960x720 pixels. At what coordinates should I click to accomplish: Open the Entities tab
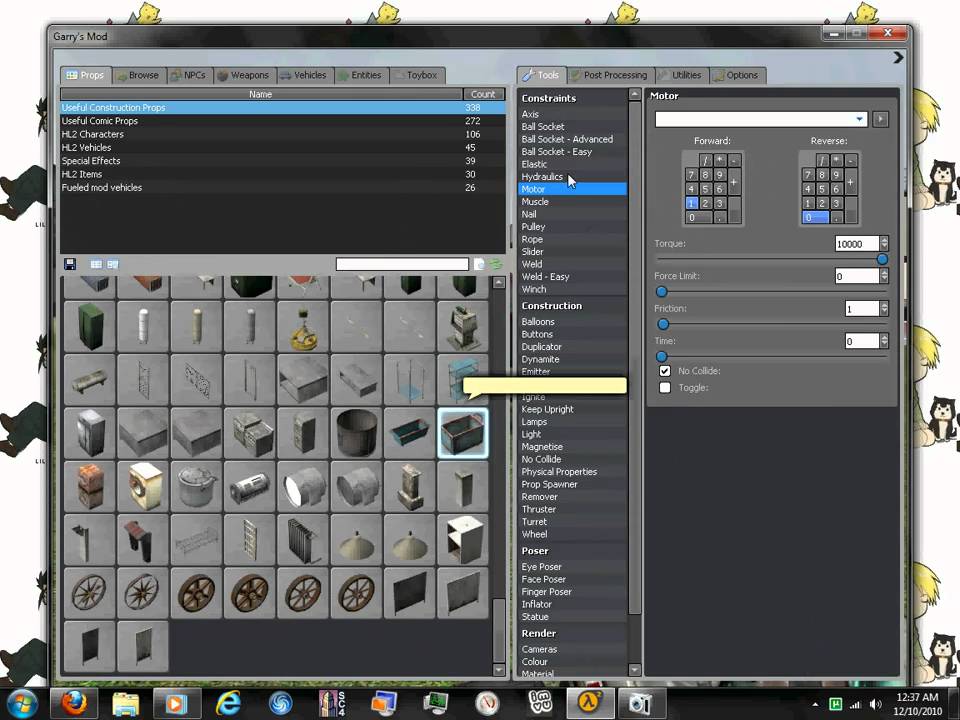361,75
